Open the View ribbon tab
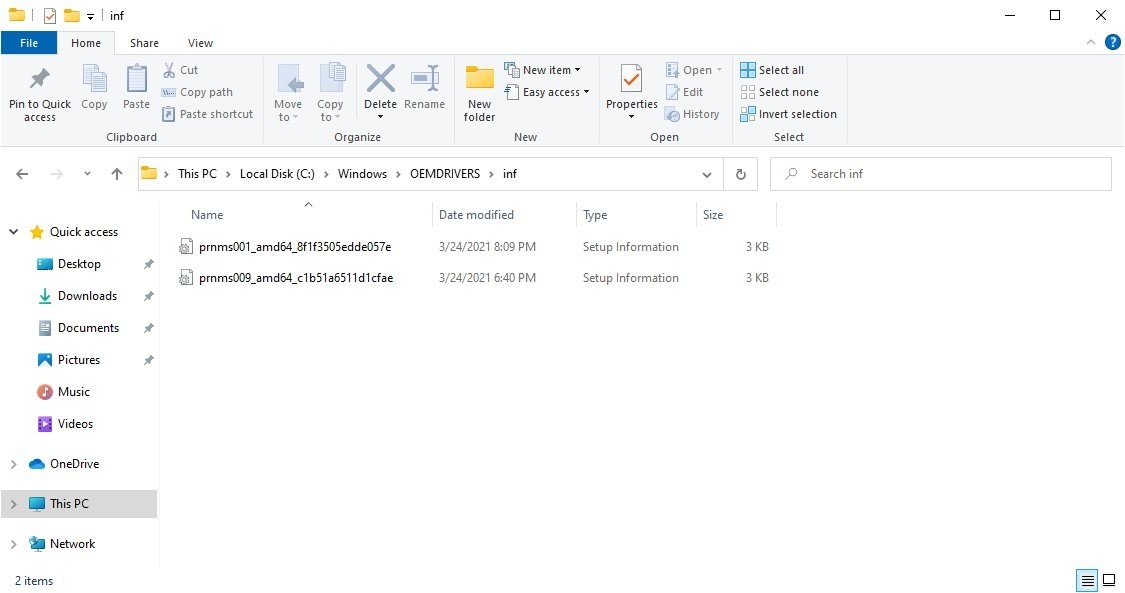This screenshot has width=1125, height=593. pos(200,43)
